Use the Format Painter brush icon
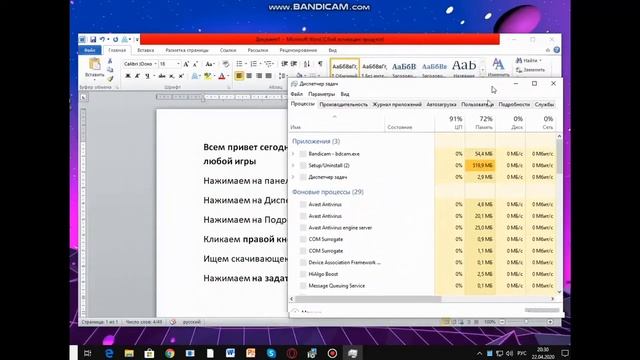This screenshot has height=360, width=640. (110, 78)
